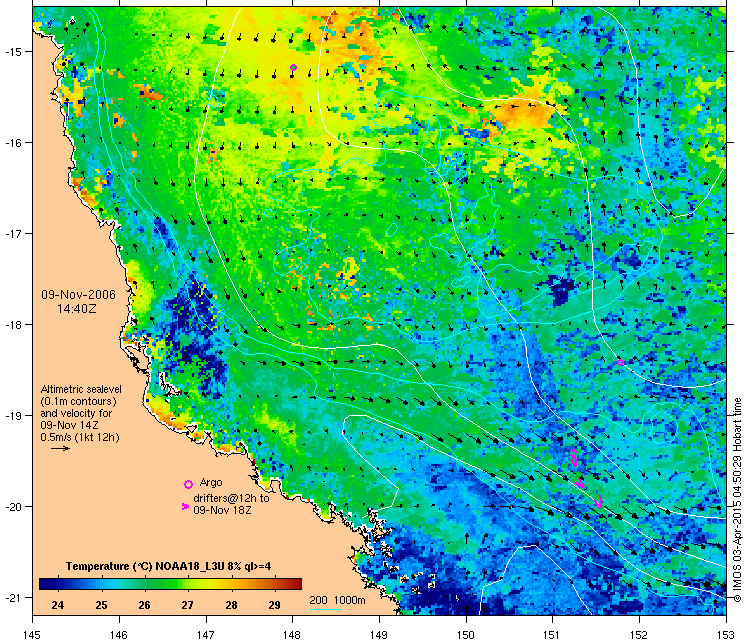The image size is (750, 640).
Task: Click the temperature color bar at 27
Action: (188, 584)
